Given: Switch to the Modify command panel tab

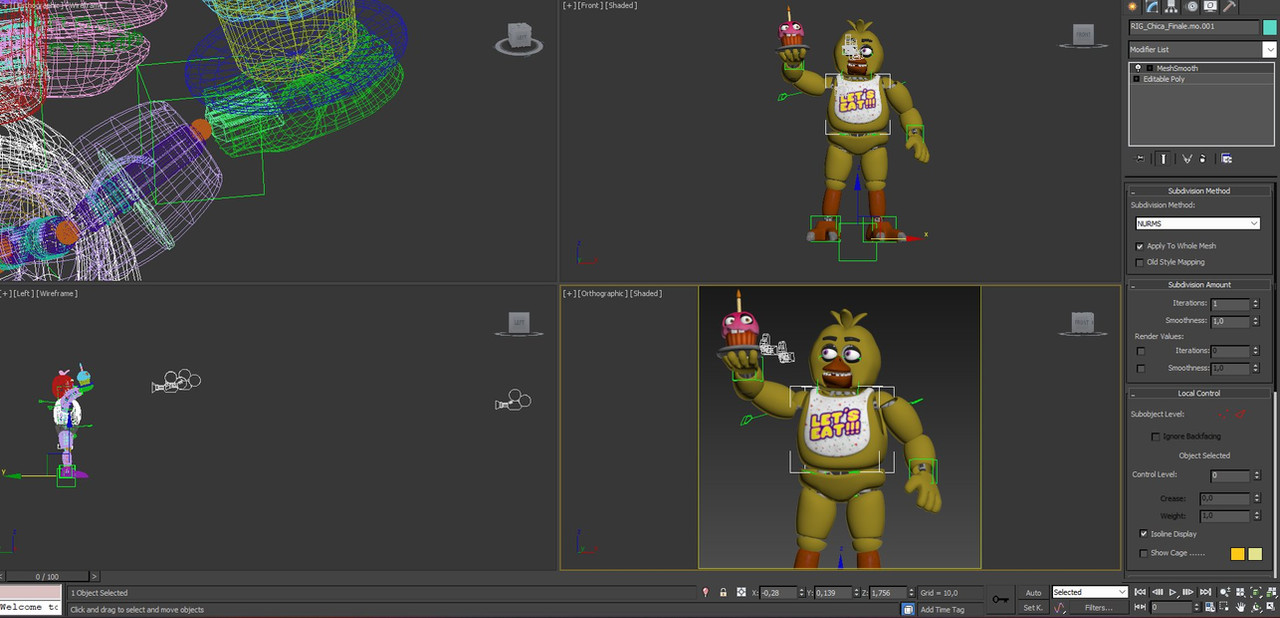Looking at the screenshot, I should click(x=1150, y=7).
